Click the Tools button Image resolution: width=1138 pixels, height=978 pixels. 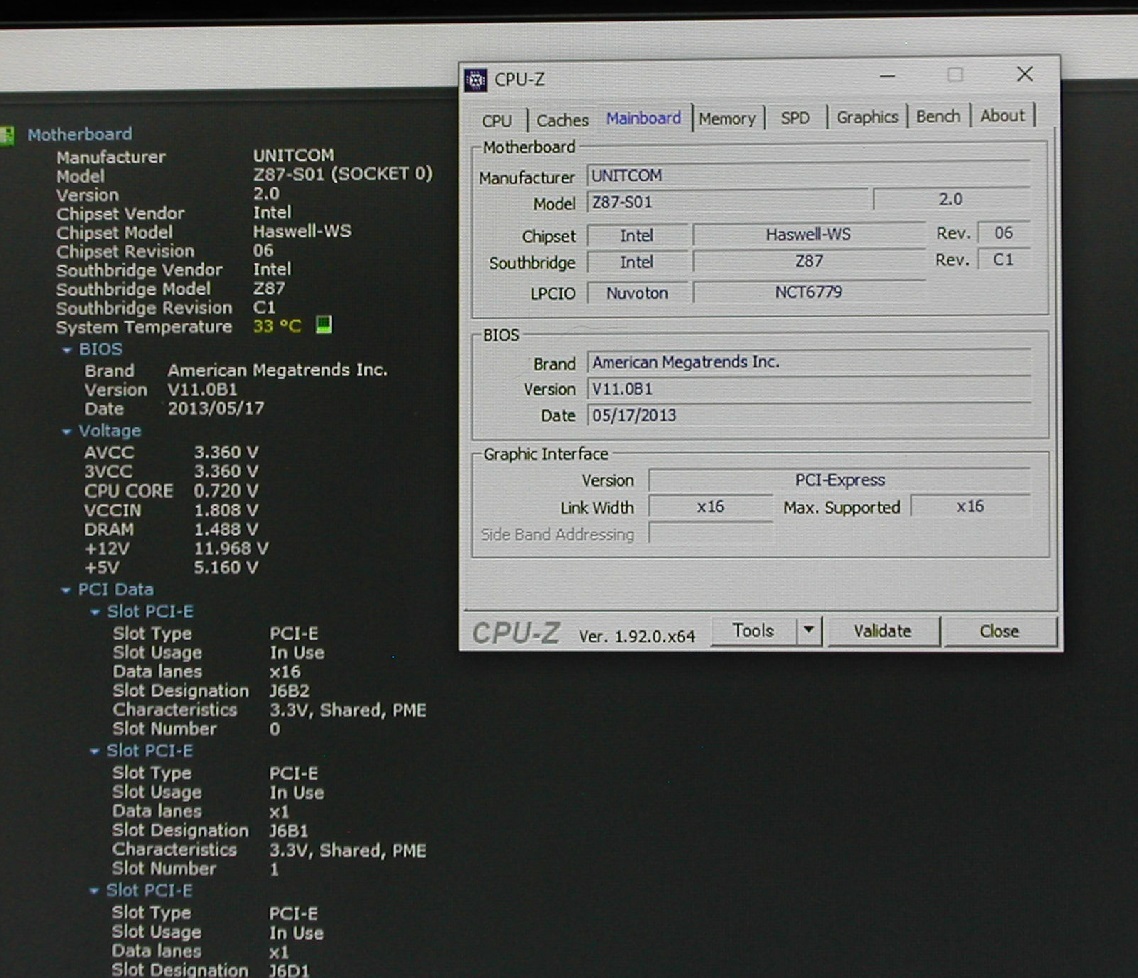pos(753,630)
